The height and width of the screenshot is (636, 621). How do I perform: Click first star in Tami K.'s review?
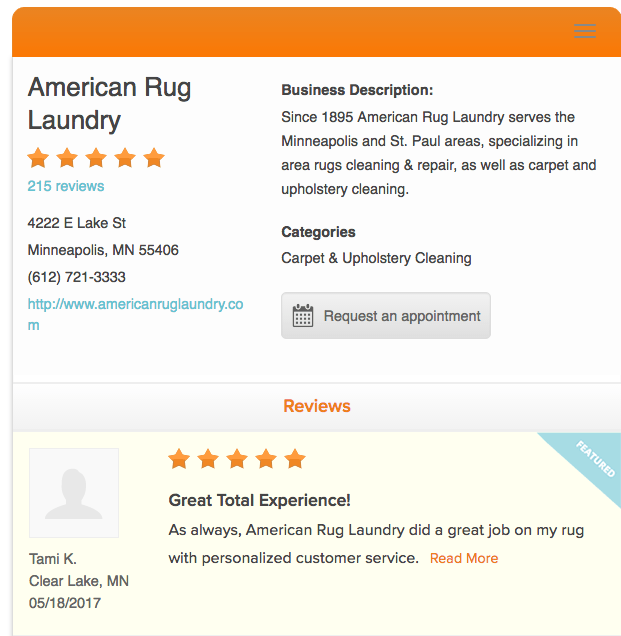click(x=179, y=459)
